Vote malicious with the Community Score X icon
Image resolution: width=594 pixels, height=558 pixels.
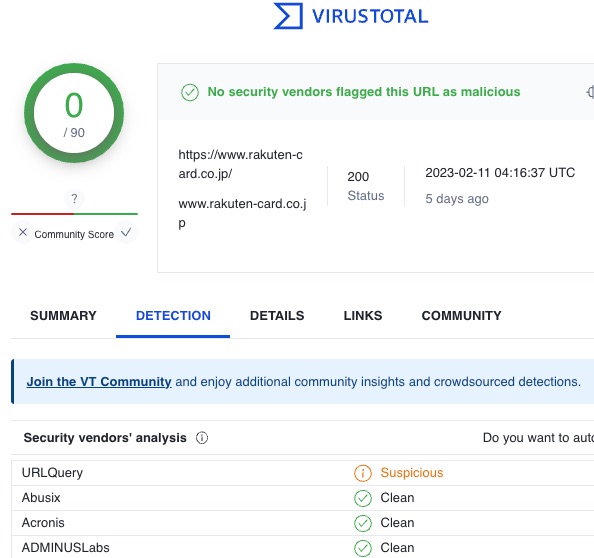point(23,232)
